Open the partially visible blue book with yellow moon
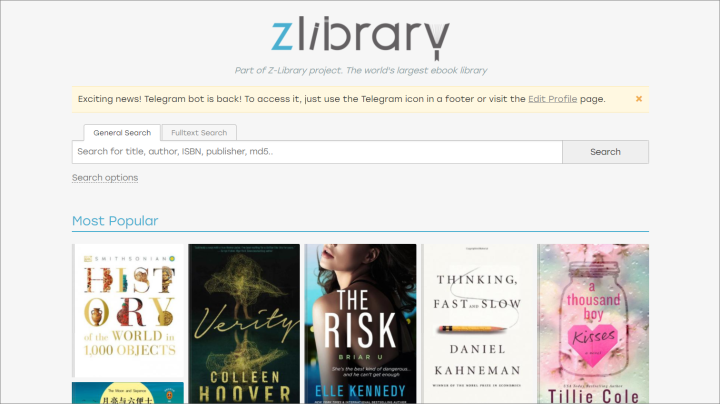Viewport: 720px width, 404px height. [128, 393]
